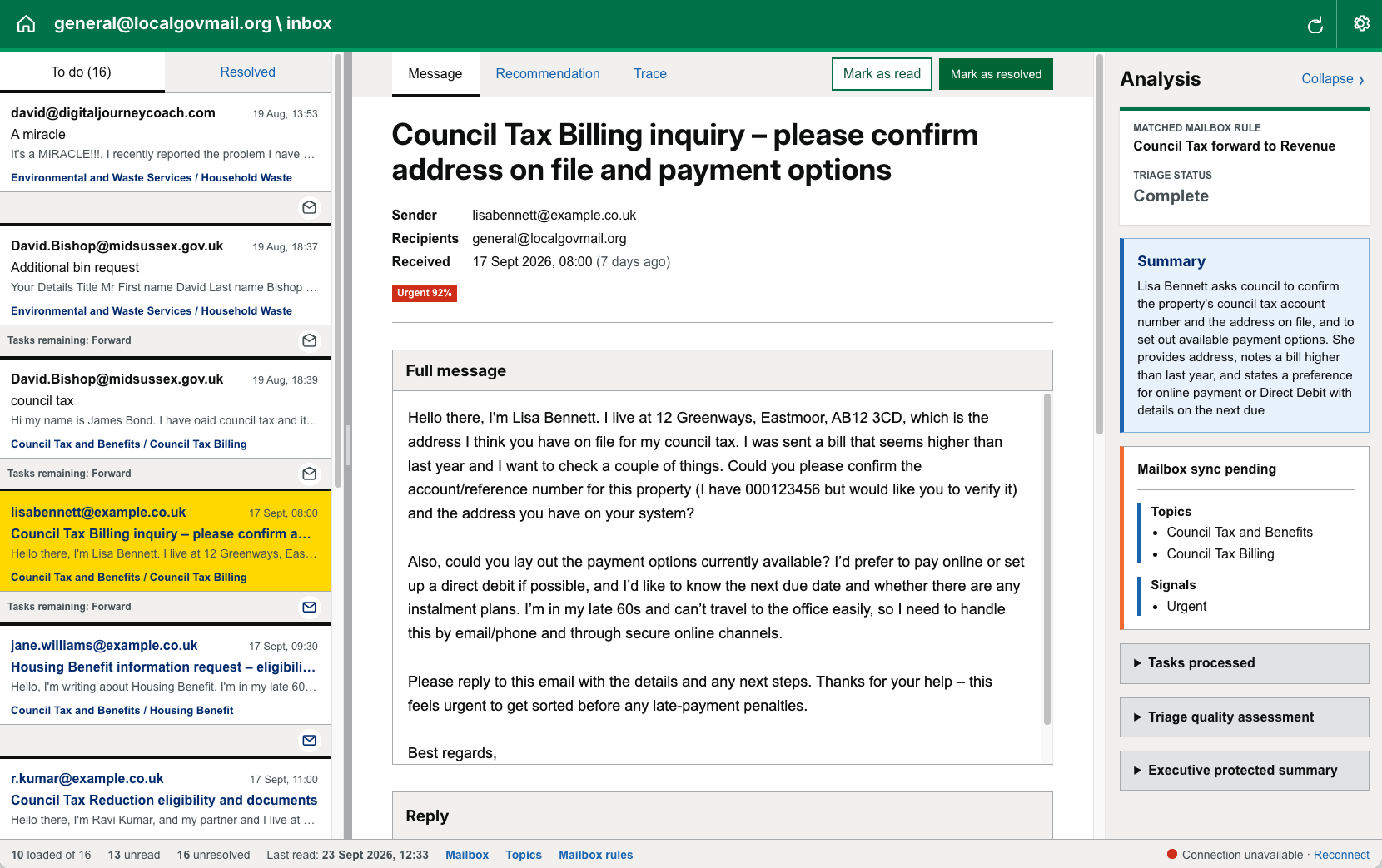Click the Reply section header
1382x868 pixels.
723,816
